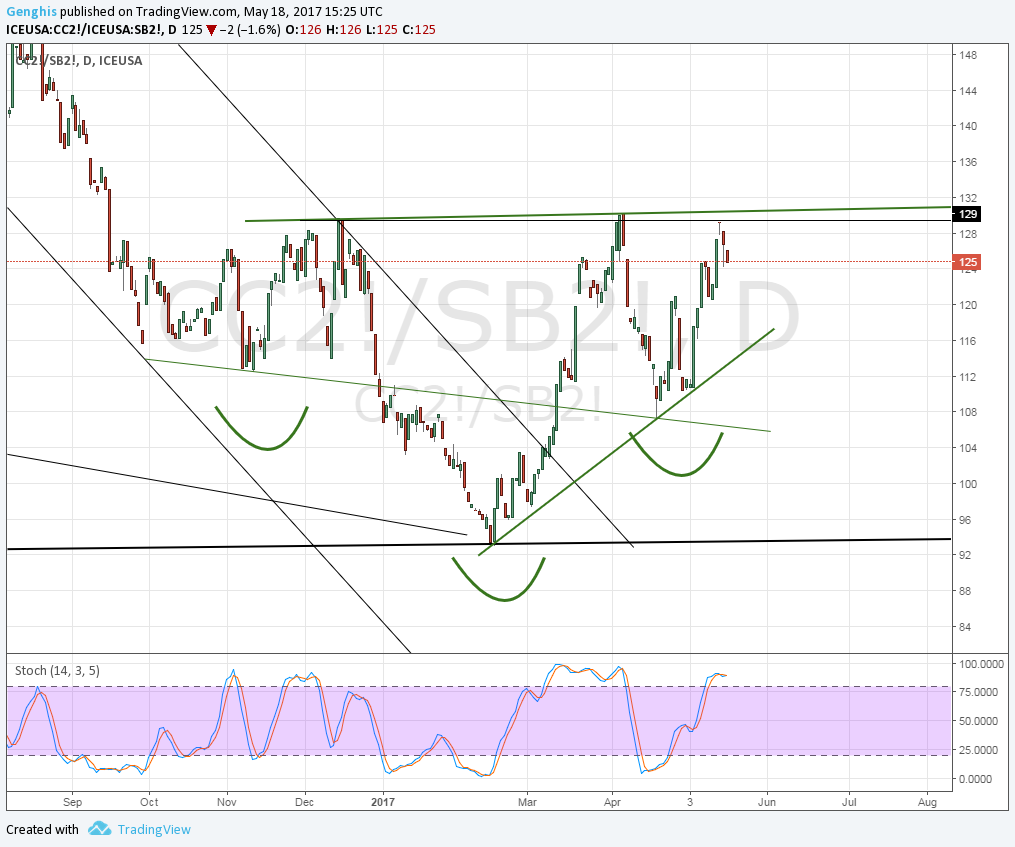Click the Jun label on the time axis
The height and width of the screenshot is (847, 1015).
pos(767,802)
